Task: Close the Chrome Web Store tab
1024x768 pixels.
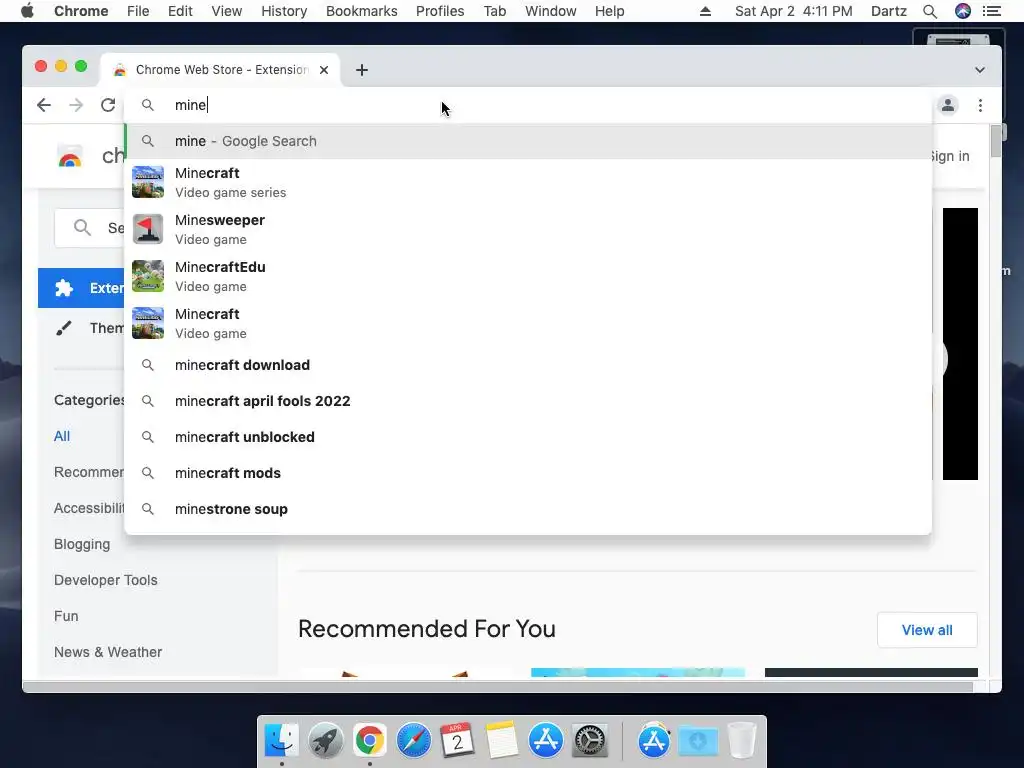Action: 324,70
